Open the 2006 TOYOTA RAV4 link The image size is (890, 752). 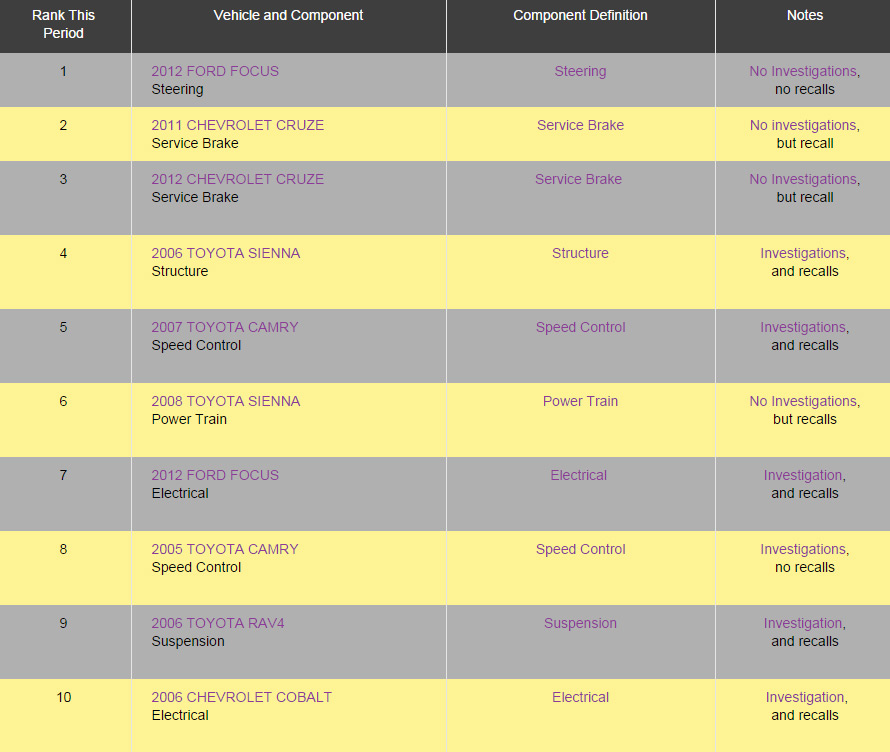pos(218,623)
